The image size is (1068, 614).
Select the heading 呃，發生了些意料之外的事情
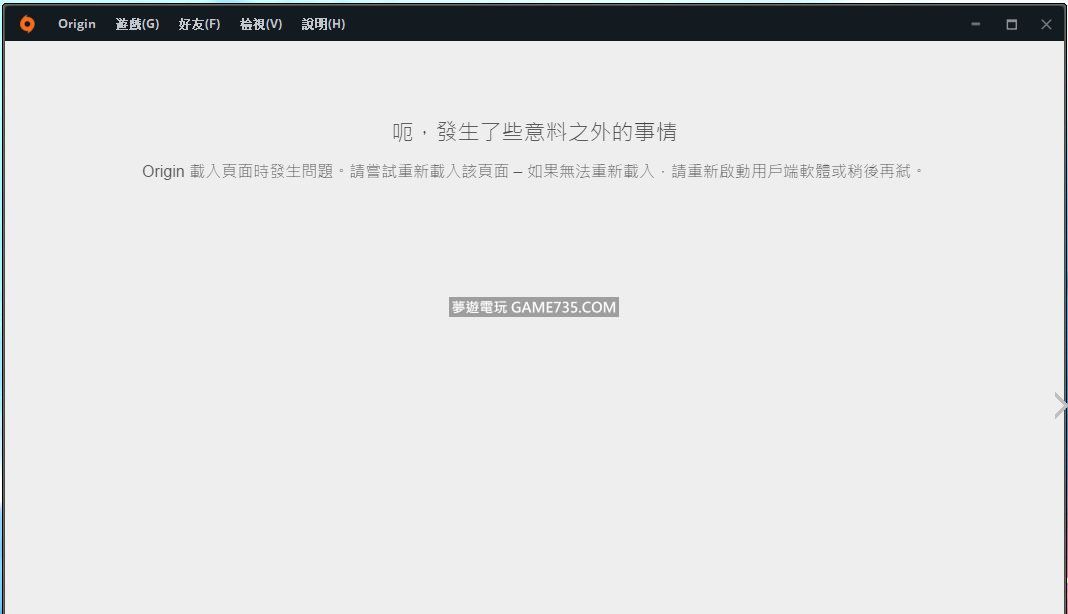(x=535, y=132)
